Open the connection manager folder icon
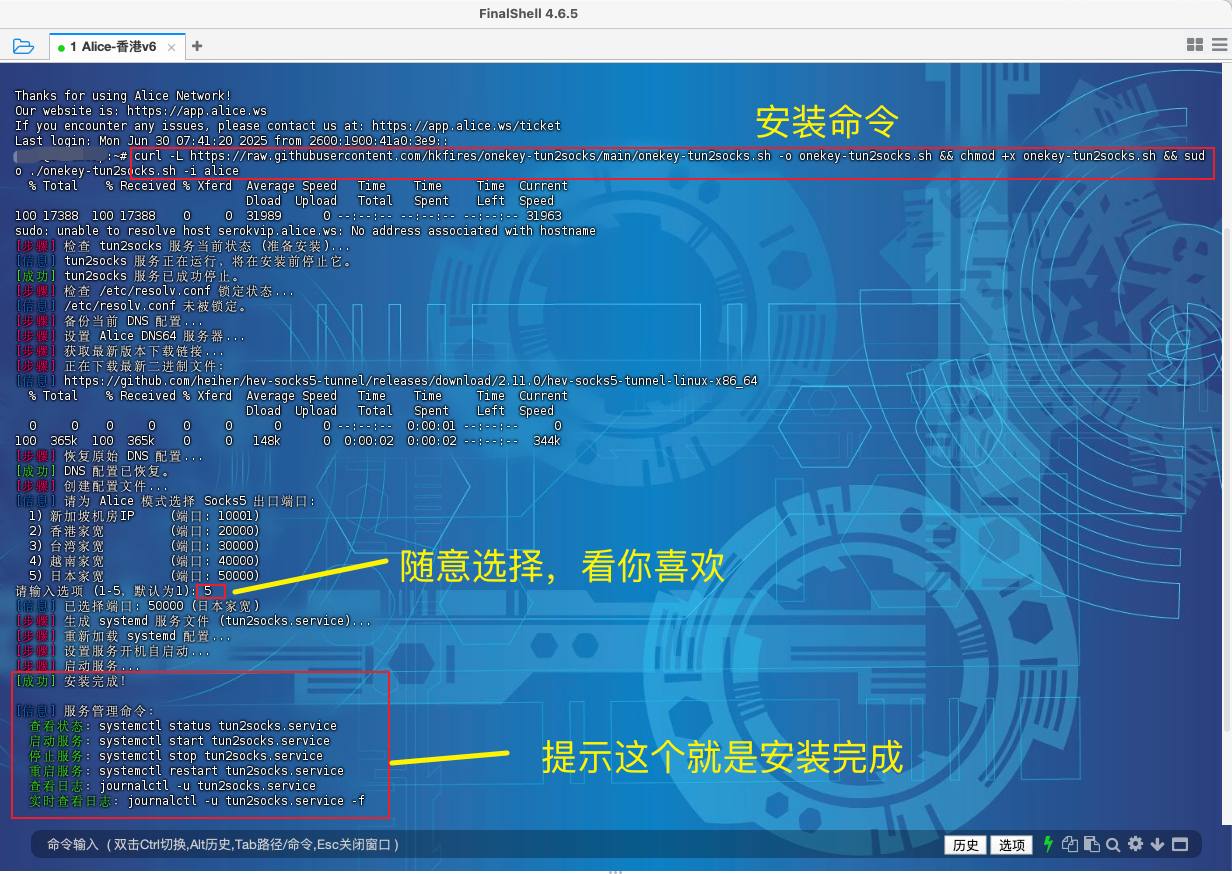The image size is (1232, 874). (23, 46)
